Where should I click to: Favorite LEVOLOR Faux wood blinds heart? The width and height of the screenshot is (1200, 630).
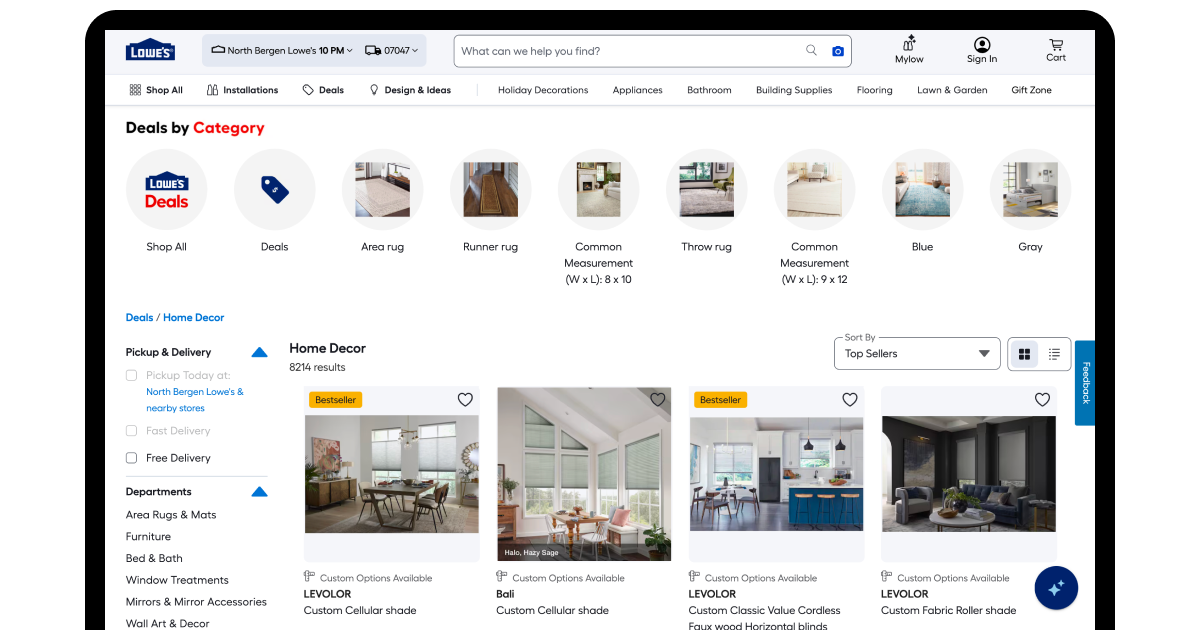click(850, 399)
